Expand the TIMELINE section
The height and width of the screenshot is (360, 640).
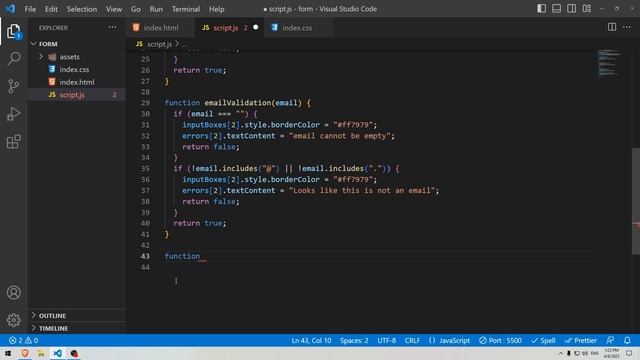[x=77, y=328]
